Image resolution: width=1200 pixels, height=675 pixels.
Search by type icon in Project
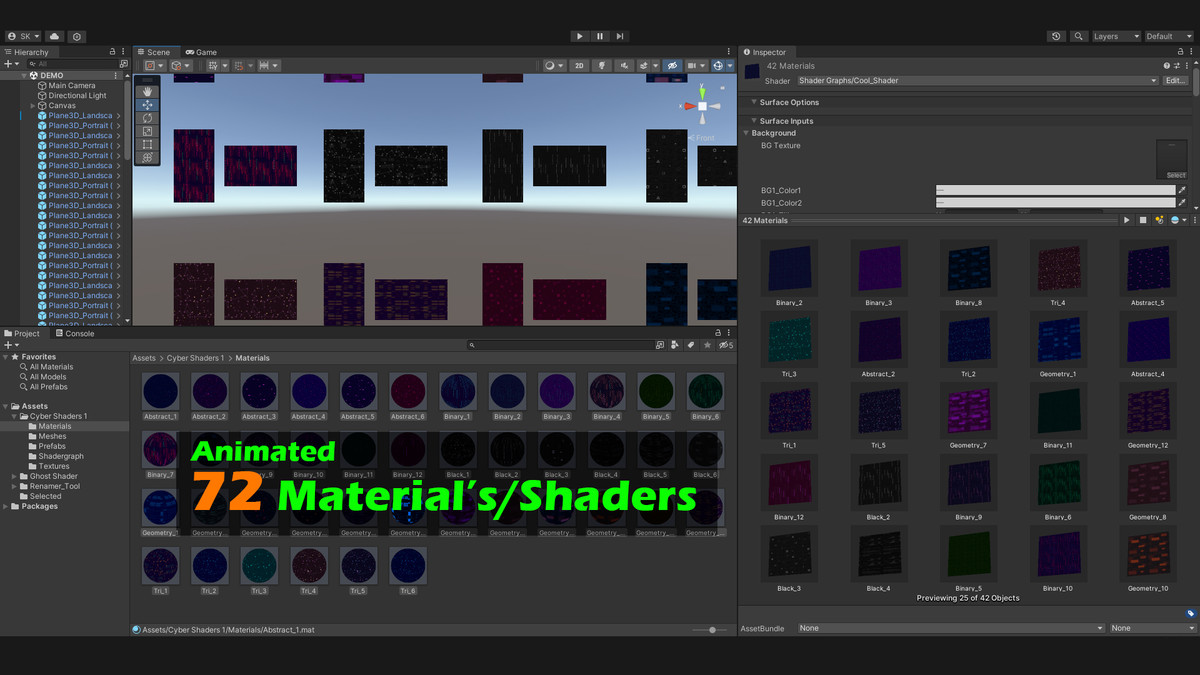(x=675, y=345)
